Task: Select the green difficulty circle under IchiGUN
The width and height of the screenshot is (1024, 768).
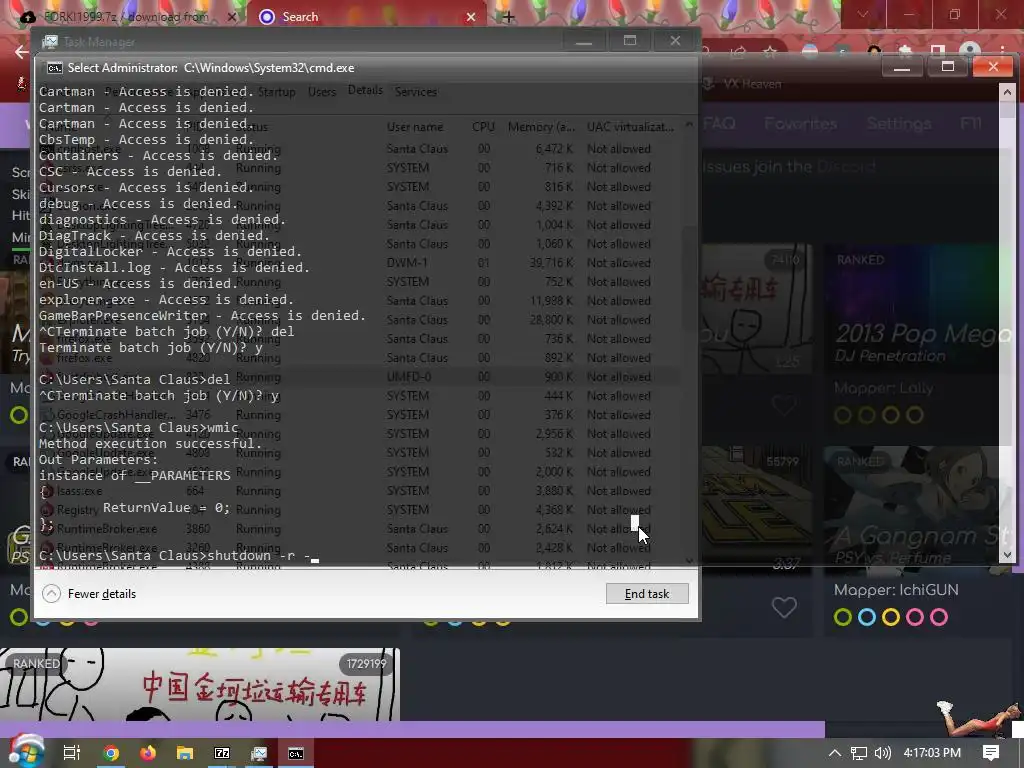Action: click(843, 617)
